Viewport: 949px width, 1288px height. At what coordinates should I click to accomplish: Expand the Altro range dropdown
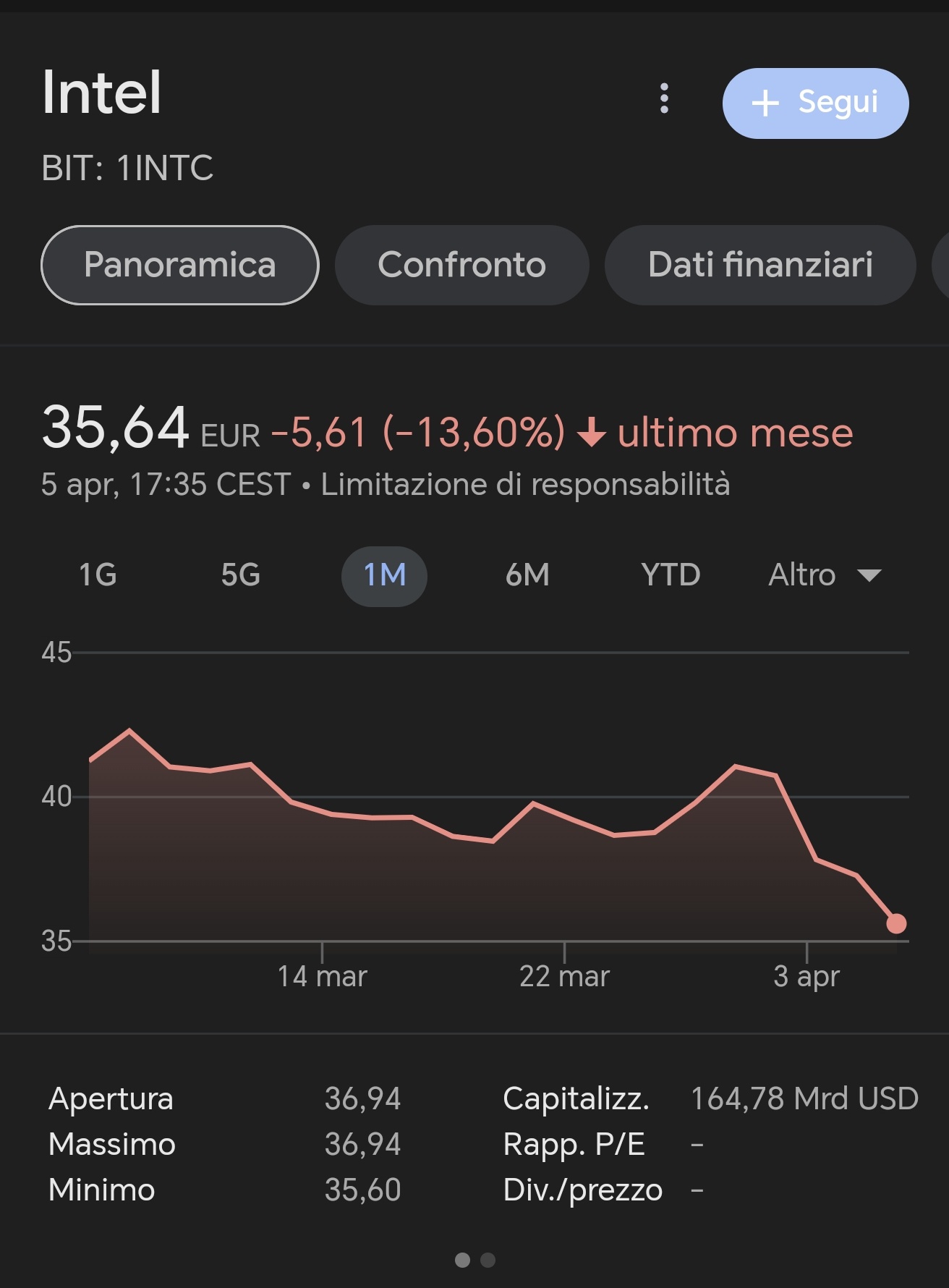[825, 575]
